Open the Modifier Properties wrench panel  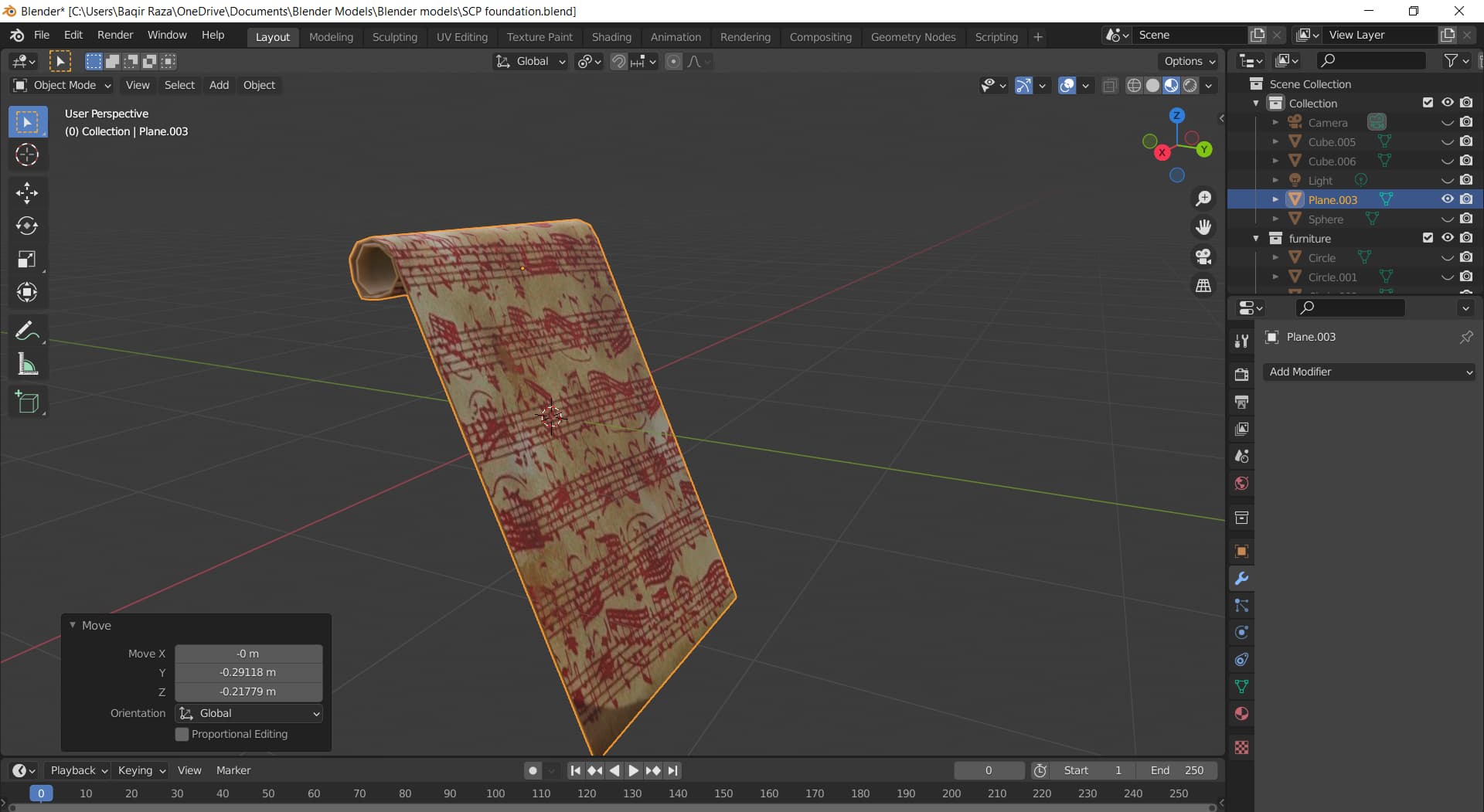point(1241,578)
